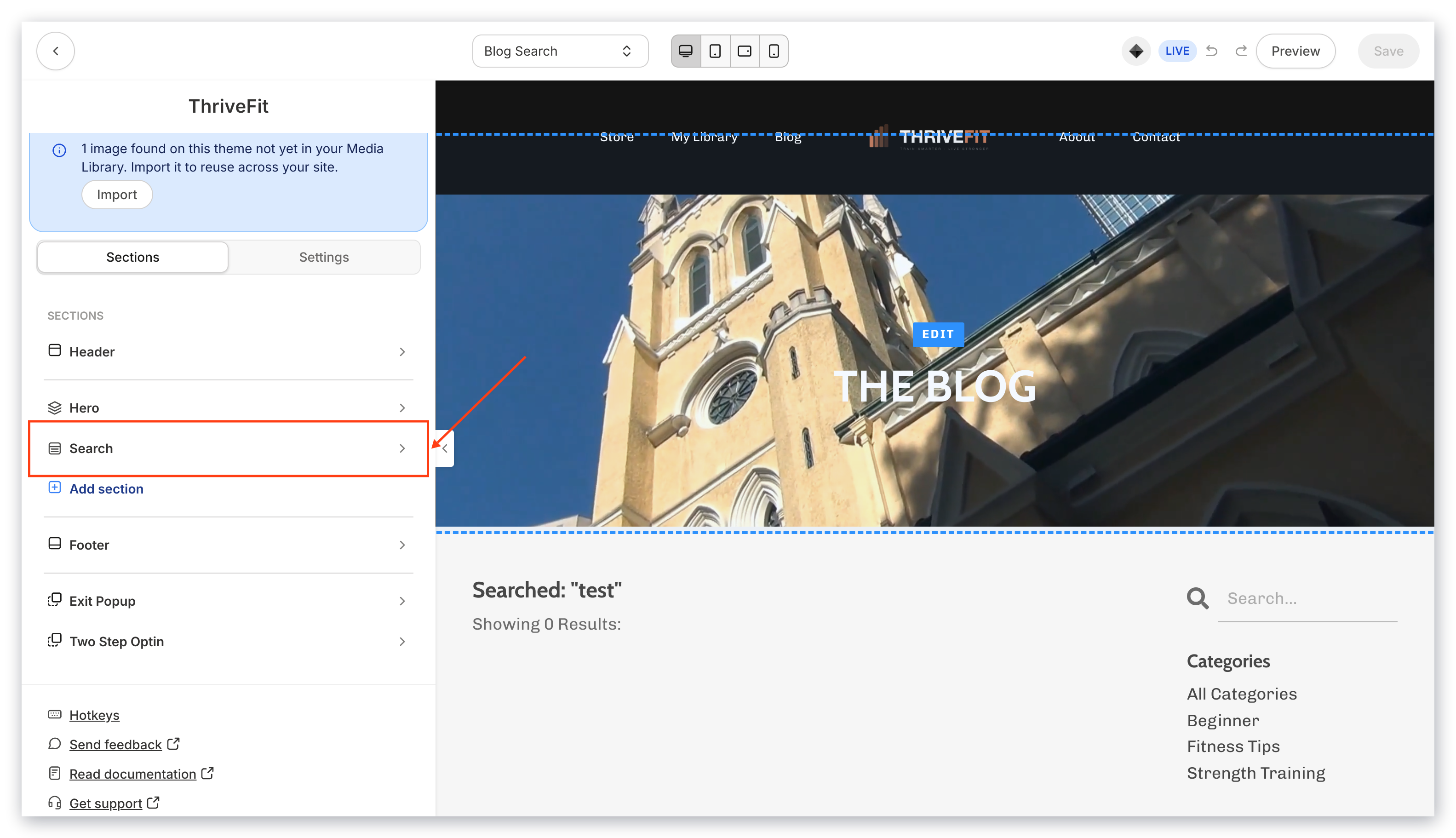The width and height of the screenshot is (1456, 838).
Task: Expand the Search section chevron
Action: [x=402, y=448]
